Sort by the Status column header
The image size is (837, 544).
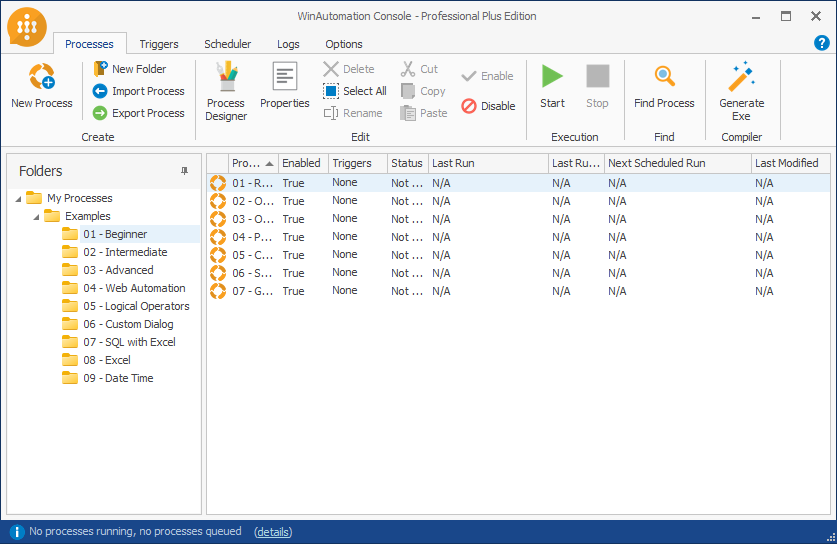pos(408,163)
